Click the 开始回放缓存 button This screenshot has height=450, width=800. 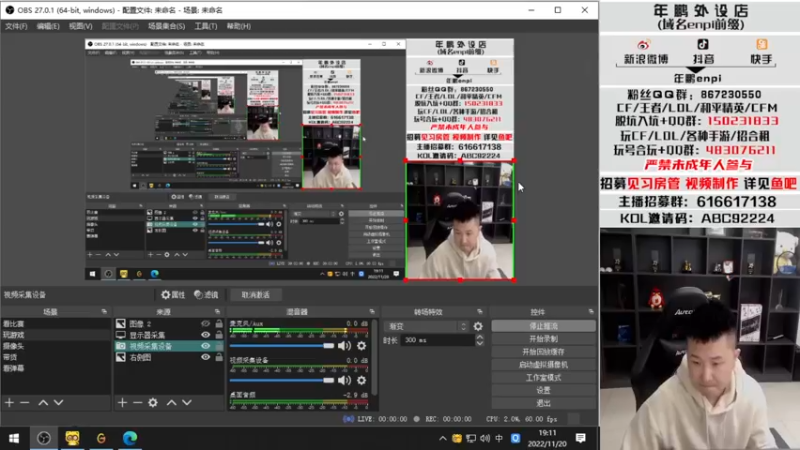click(543, 352)
